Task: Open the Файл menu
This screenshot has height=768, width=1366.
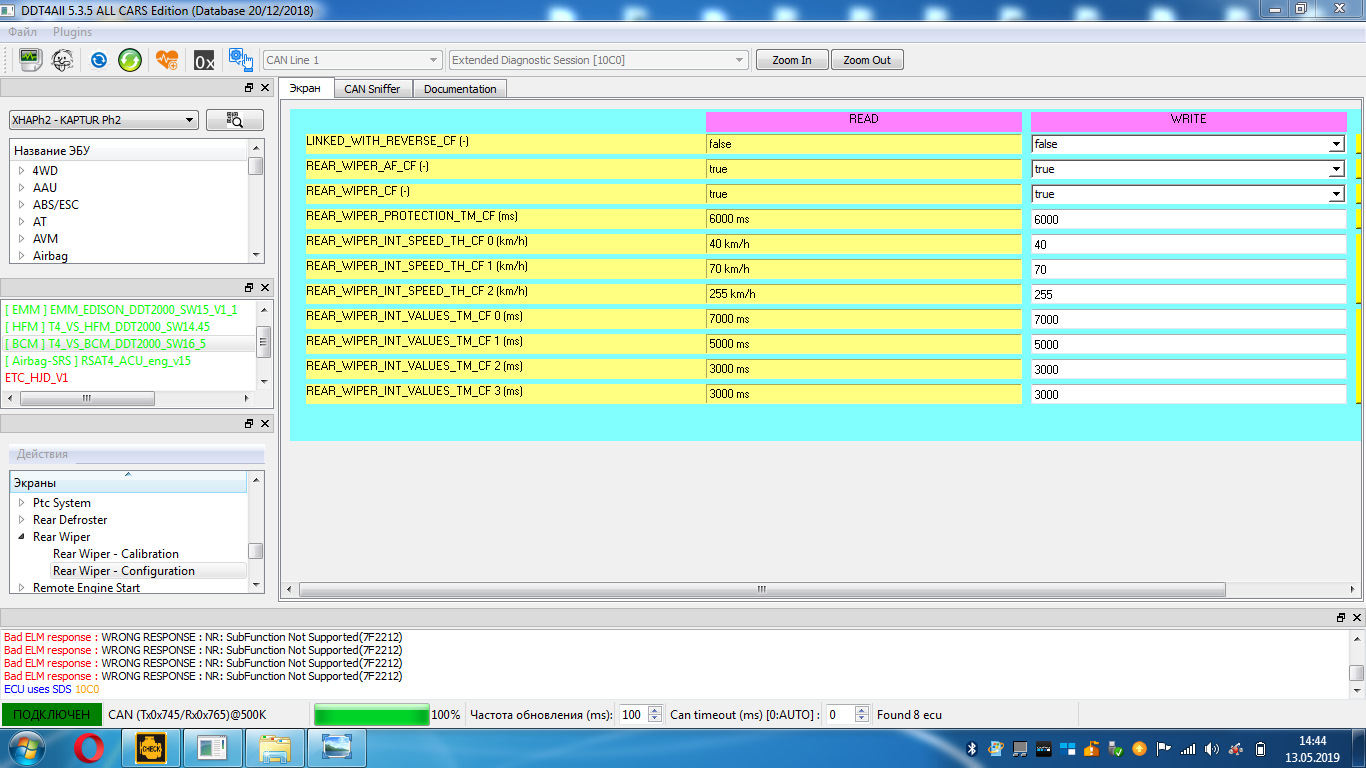Action: point(22,32)
